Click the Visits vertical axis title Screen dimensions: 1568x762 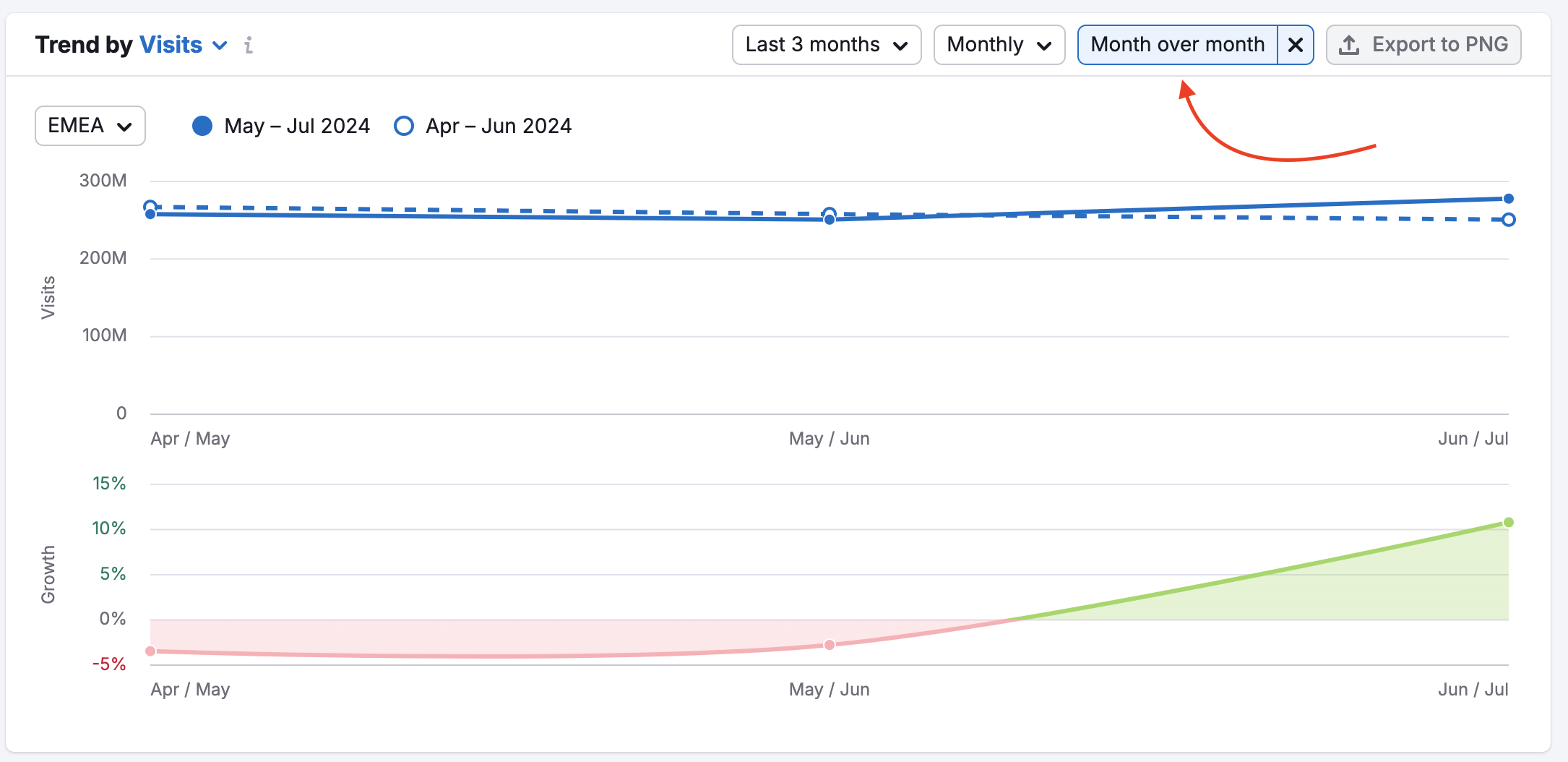click(x=48, y=297)
